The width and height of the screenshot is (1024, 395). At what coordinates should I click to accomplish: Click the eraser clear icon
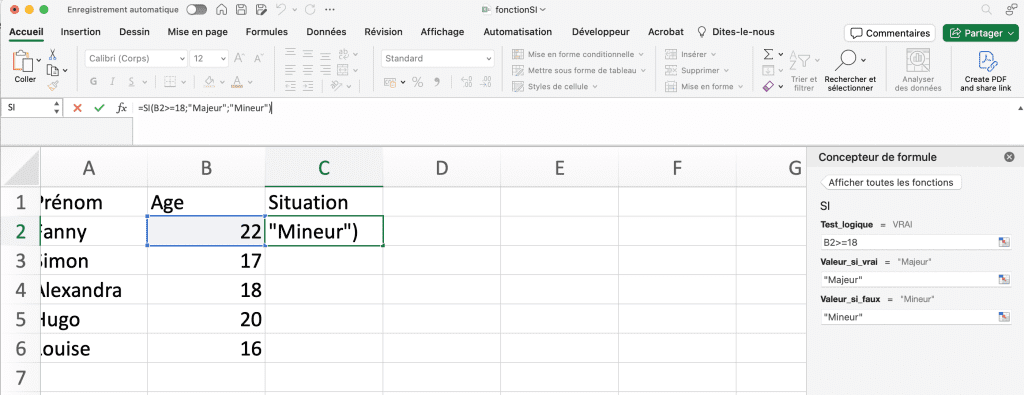pos(769,86)
